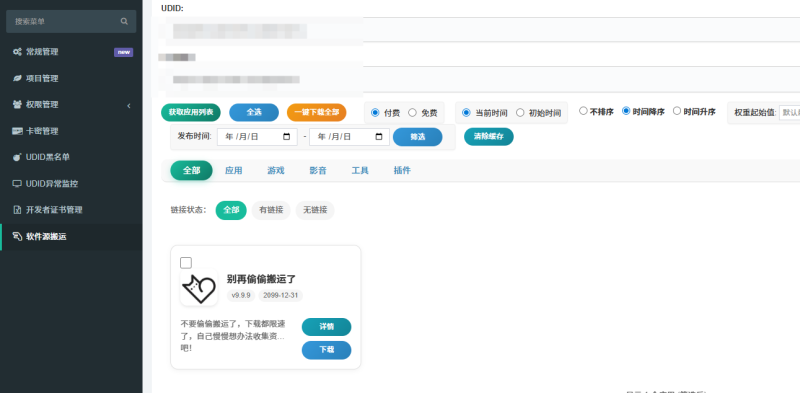Click the search magnifier icon in sidebar
This screenshot has width=800, height=393.
tap(124, 21)
